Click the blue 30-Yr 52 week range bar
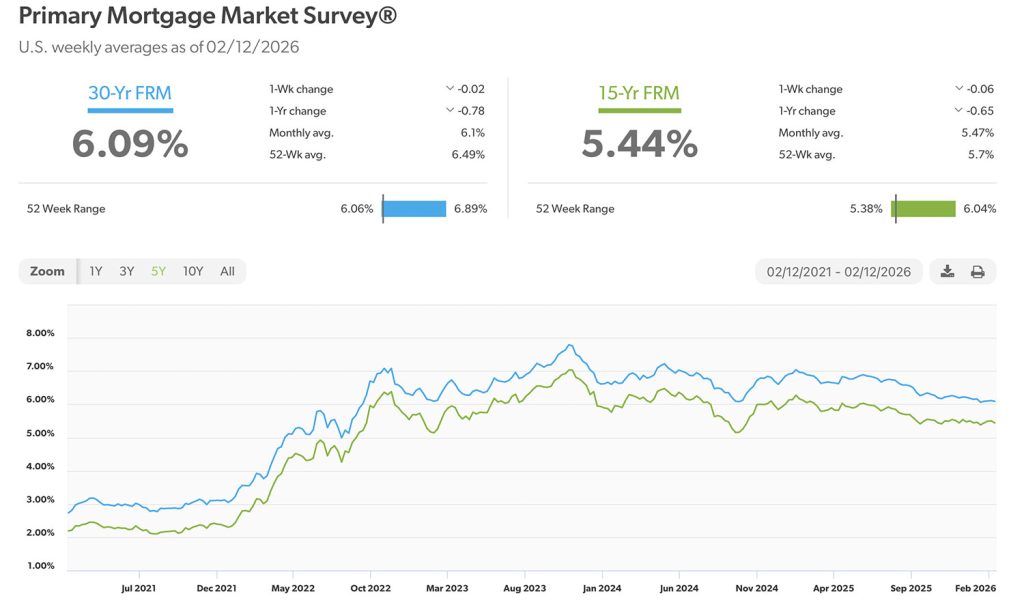Image resolution: width=1024 pixels, height=607 pixels. pos(414,209)
